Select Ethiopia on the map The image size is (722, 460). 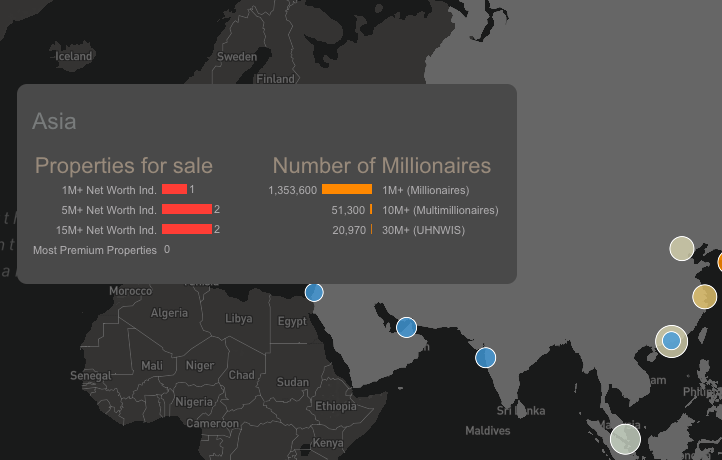(335, 406)
